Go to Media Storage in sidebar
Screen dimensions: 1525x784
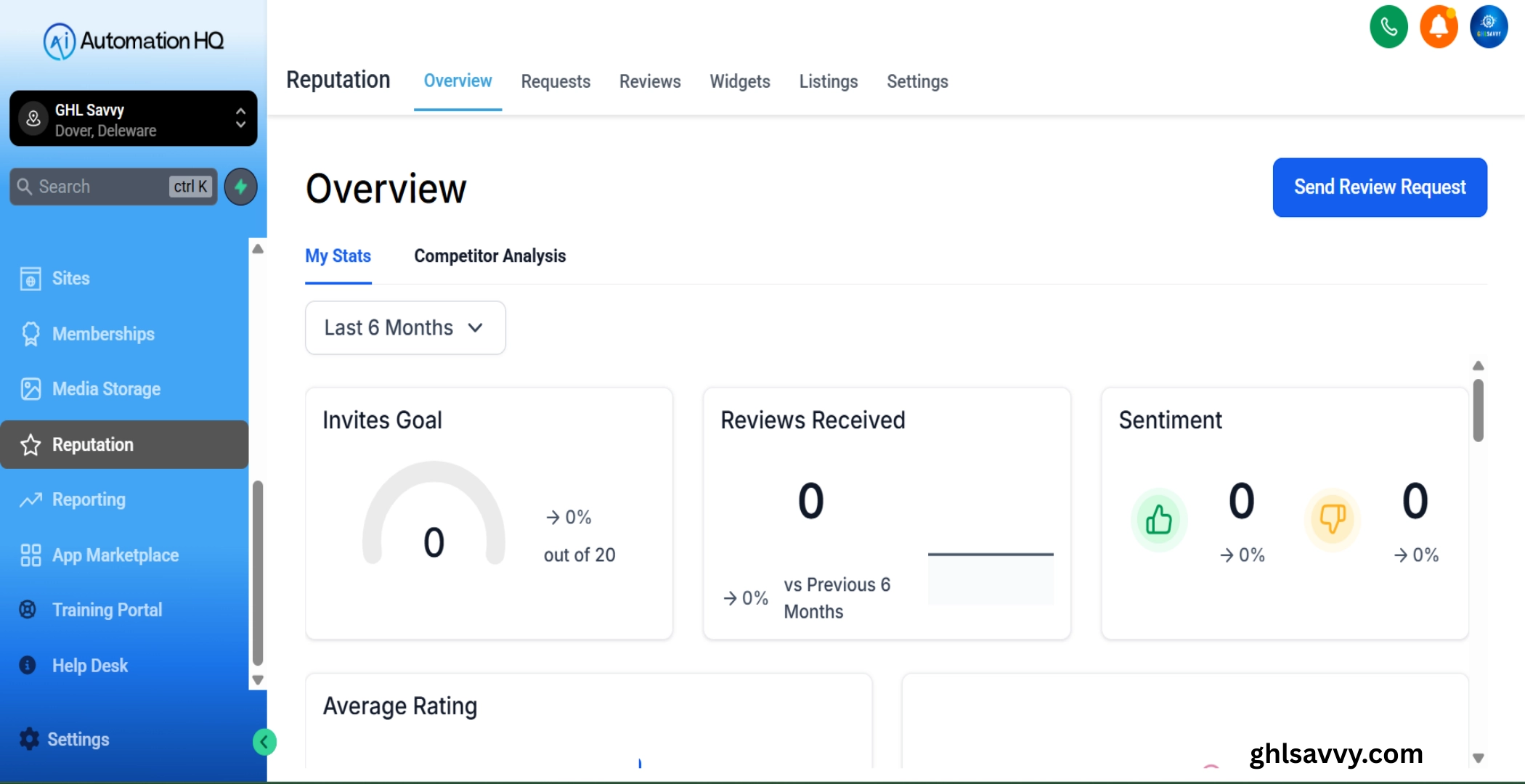click(x=106, y=389)
